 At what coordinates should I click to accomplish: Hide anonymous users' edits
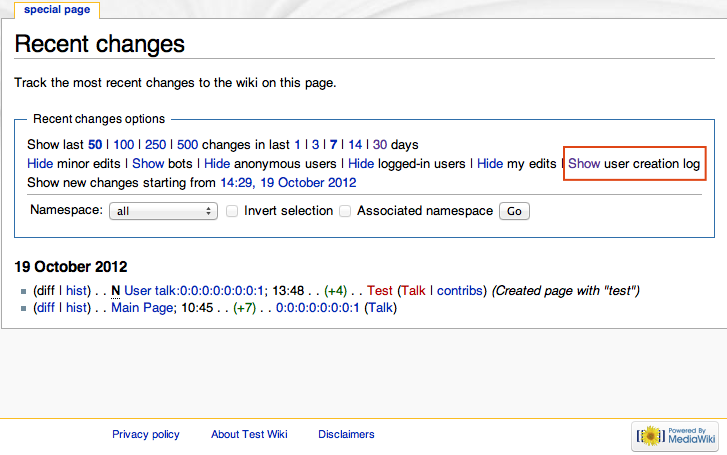pyautogui.click(x=217, y=163)
